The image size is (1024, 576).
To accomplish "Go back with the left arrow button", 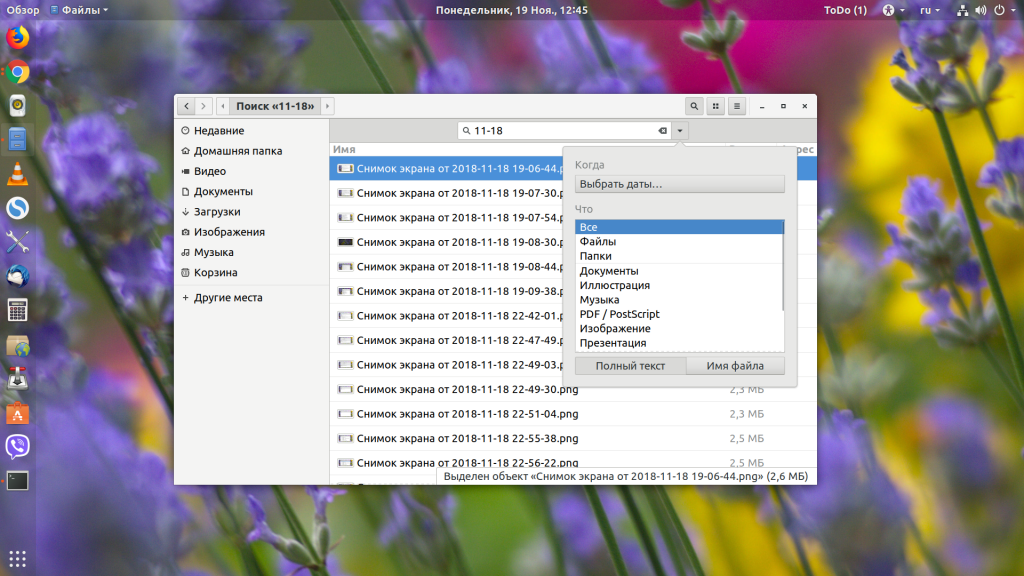I will tap(186, 106).
